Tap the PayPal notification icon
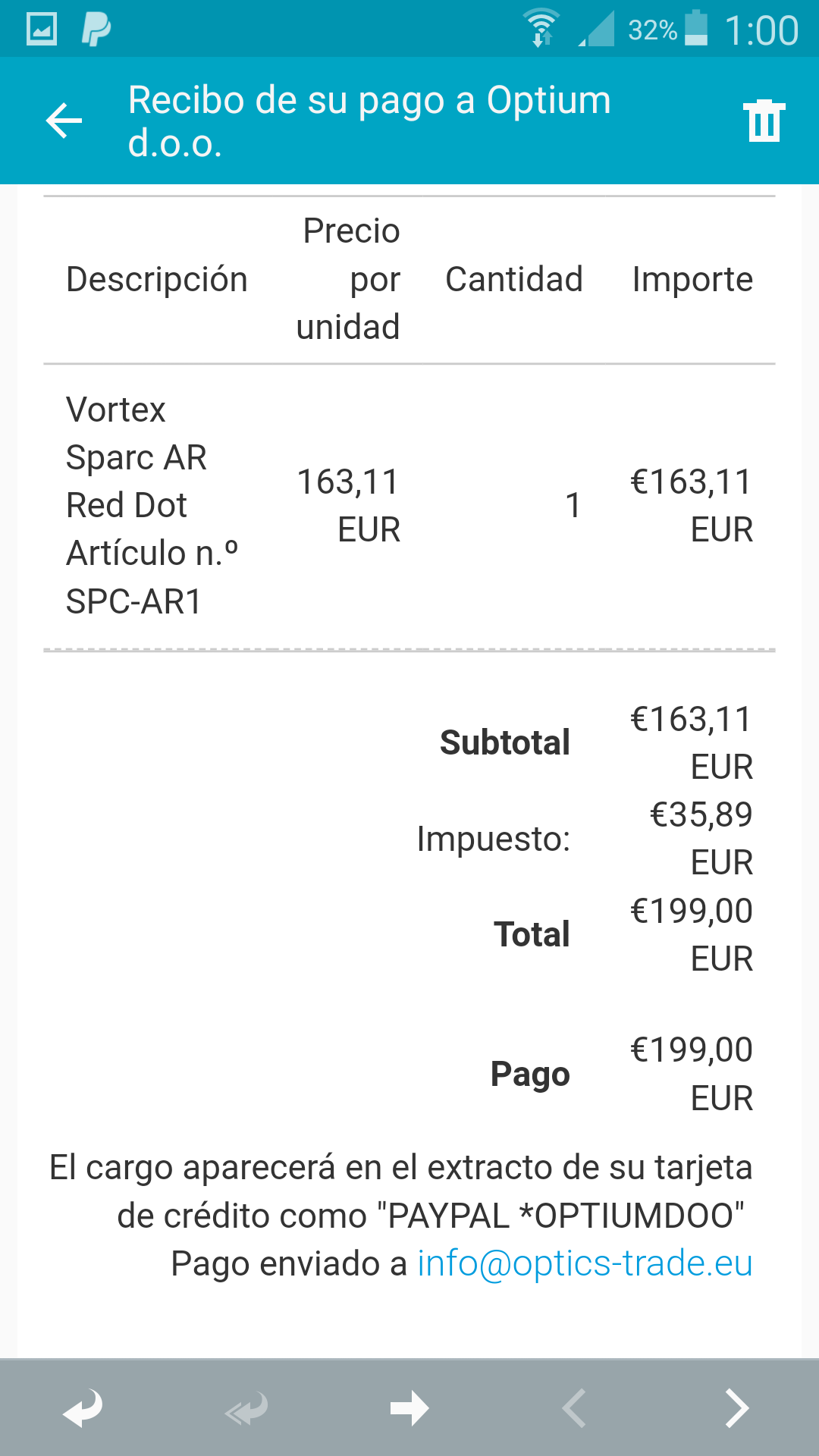The height and width of the screenshot is (1456, 819). [x=96, y=30]
